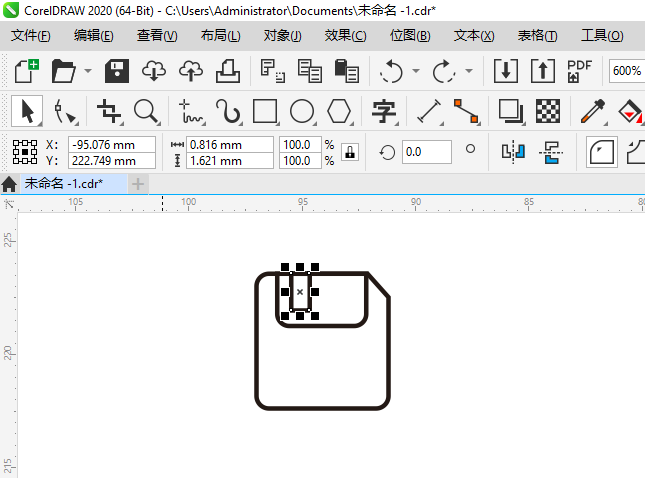Image resolution: width=645 pixels, height=478 pixels.
Task: Select the round corner option
Action: (x=601, y=152)
